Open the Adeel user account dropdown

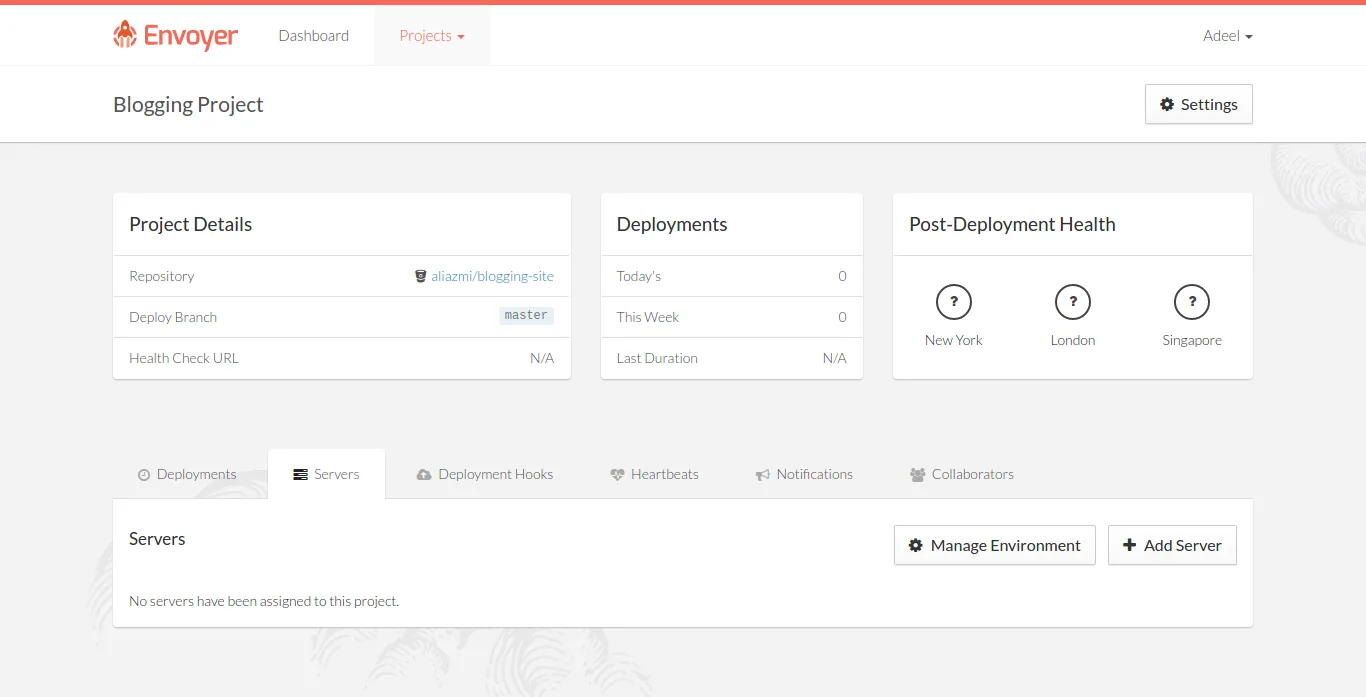pyautogui.click(x=1227, y=36)
